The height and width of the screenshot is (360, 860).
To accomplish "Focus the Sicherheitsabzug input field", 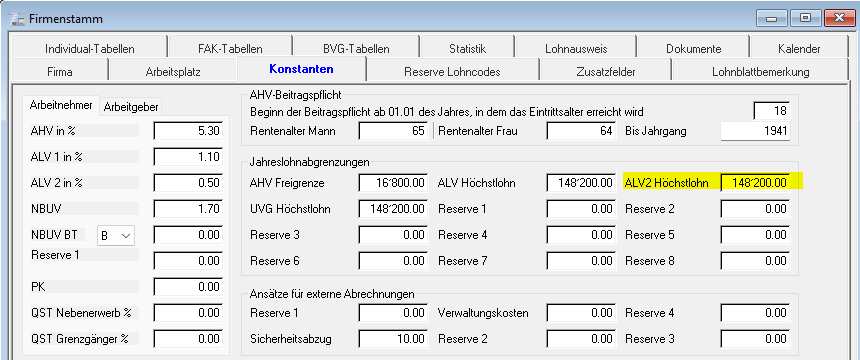I will coord(393,339).
